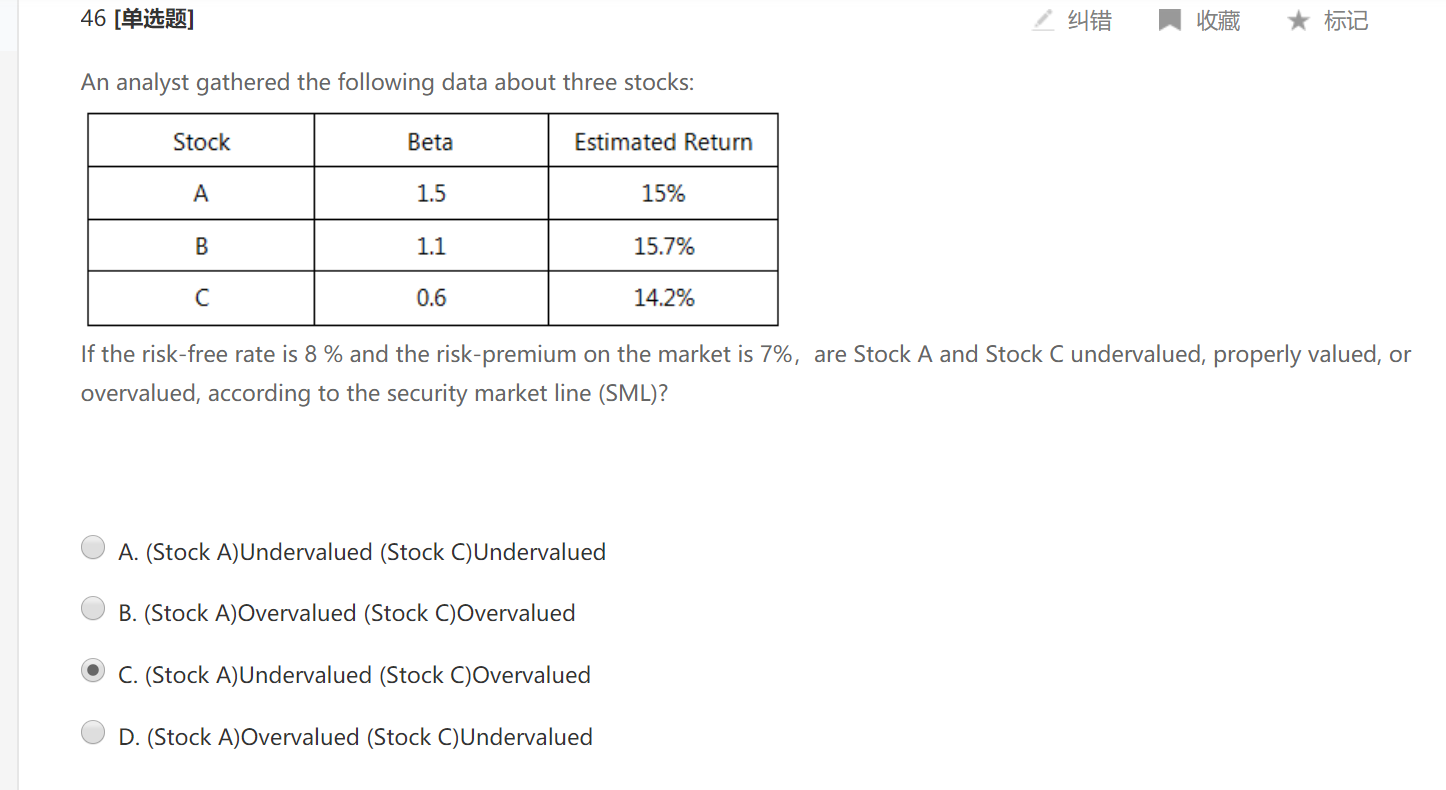The width and height of the screenshot is (1446, 790).
Task: Choose radio button for option D
Action: coord(93,732)
